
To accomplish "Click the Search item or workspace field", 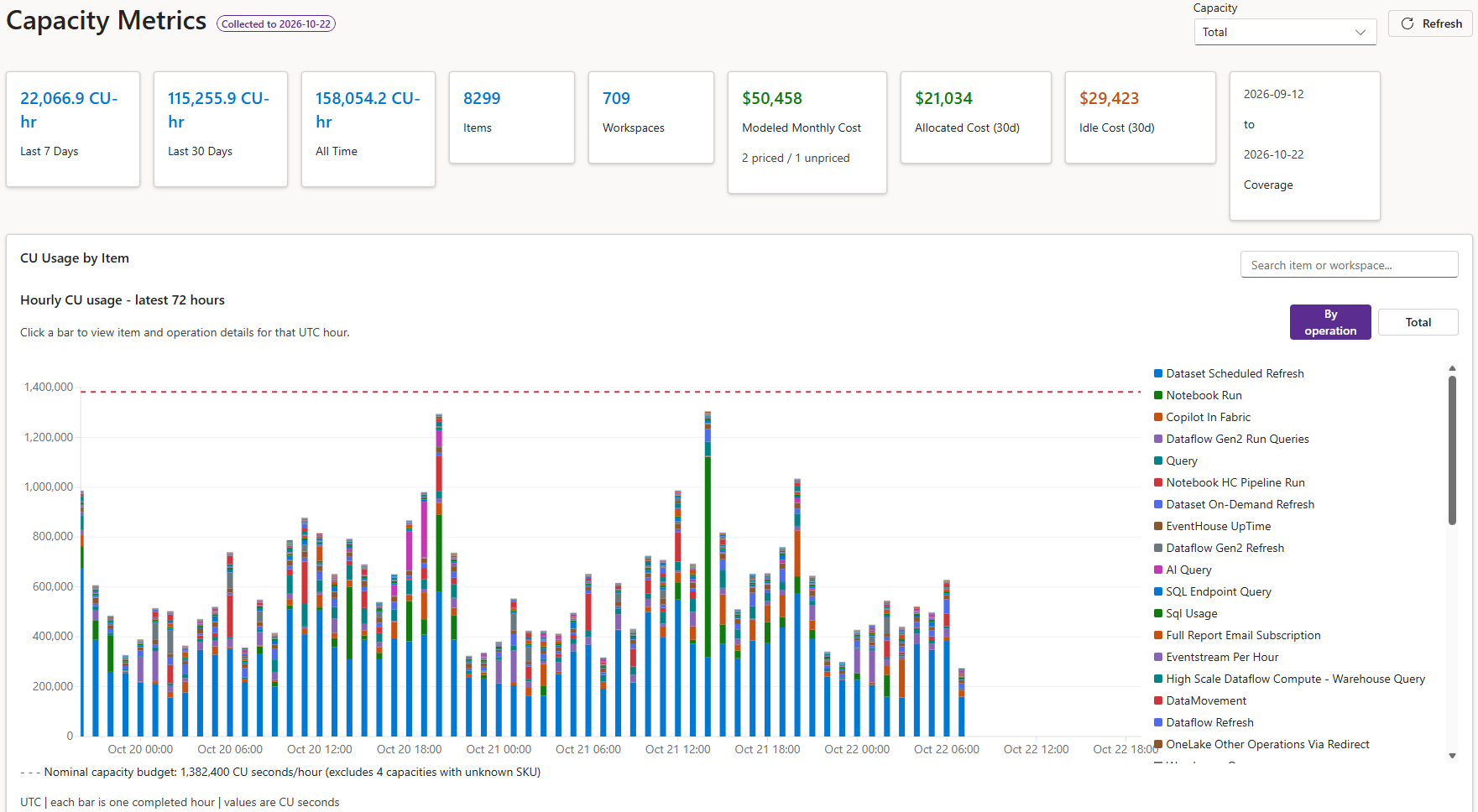I will (1349, 265).
